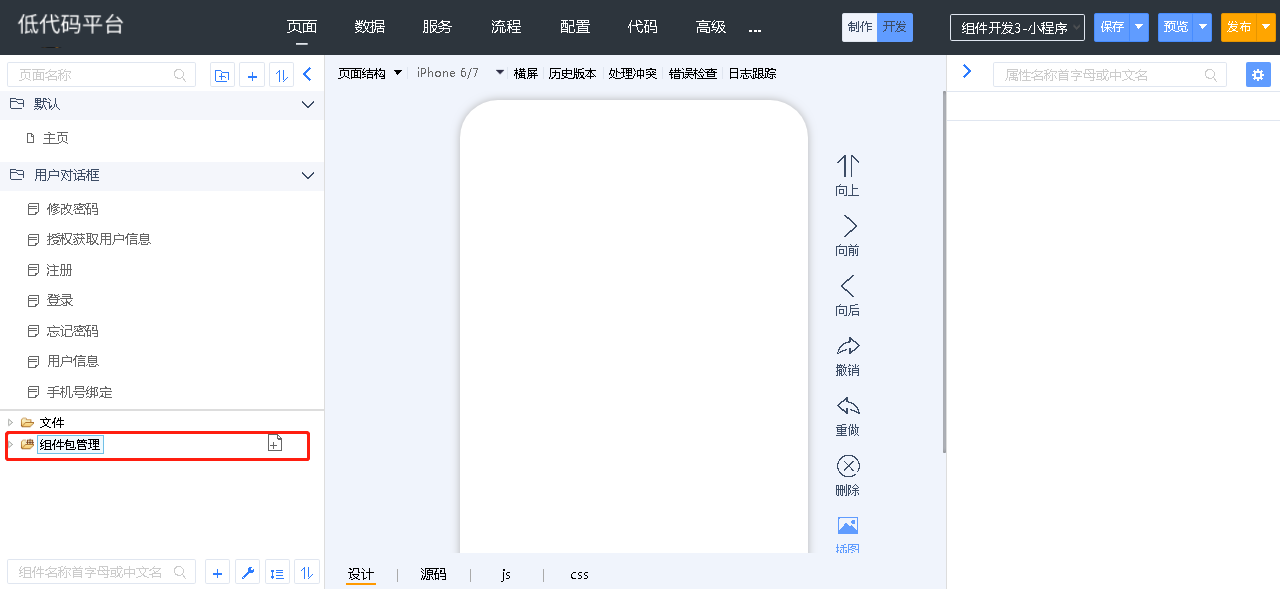Collapse the 用户对话框 page group

point(308,176)
